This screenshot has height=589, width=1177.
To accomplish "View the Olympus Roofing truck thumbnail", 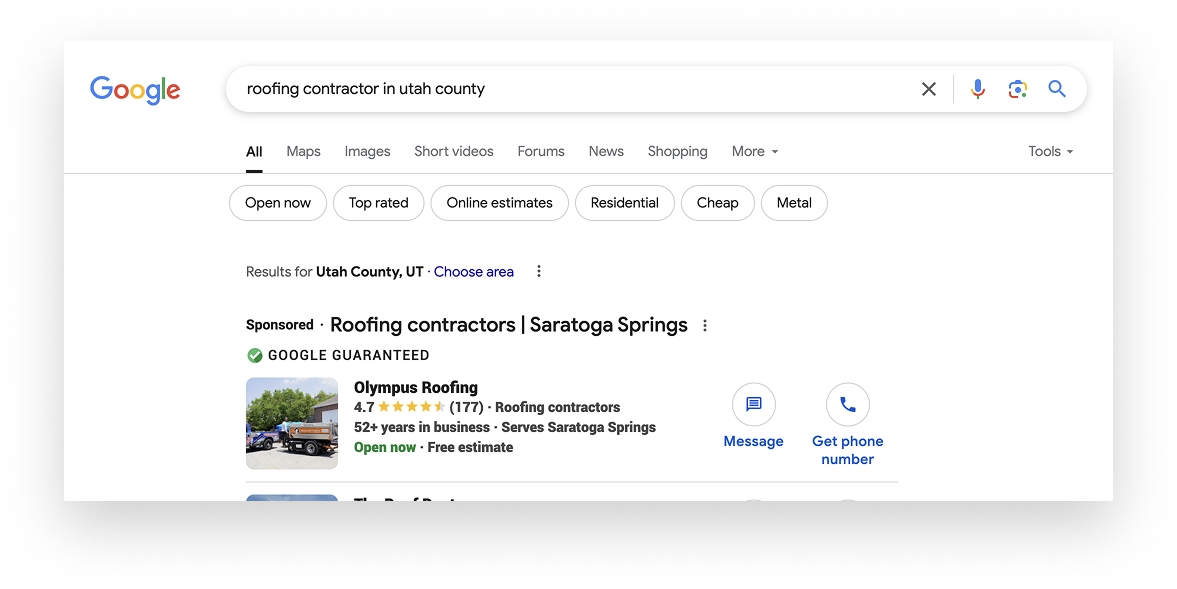I will tap(292, 423).
